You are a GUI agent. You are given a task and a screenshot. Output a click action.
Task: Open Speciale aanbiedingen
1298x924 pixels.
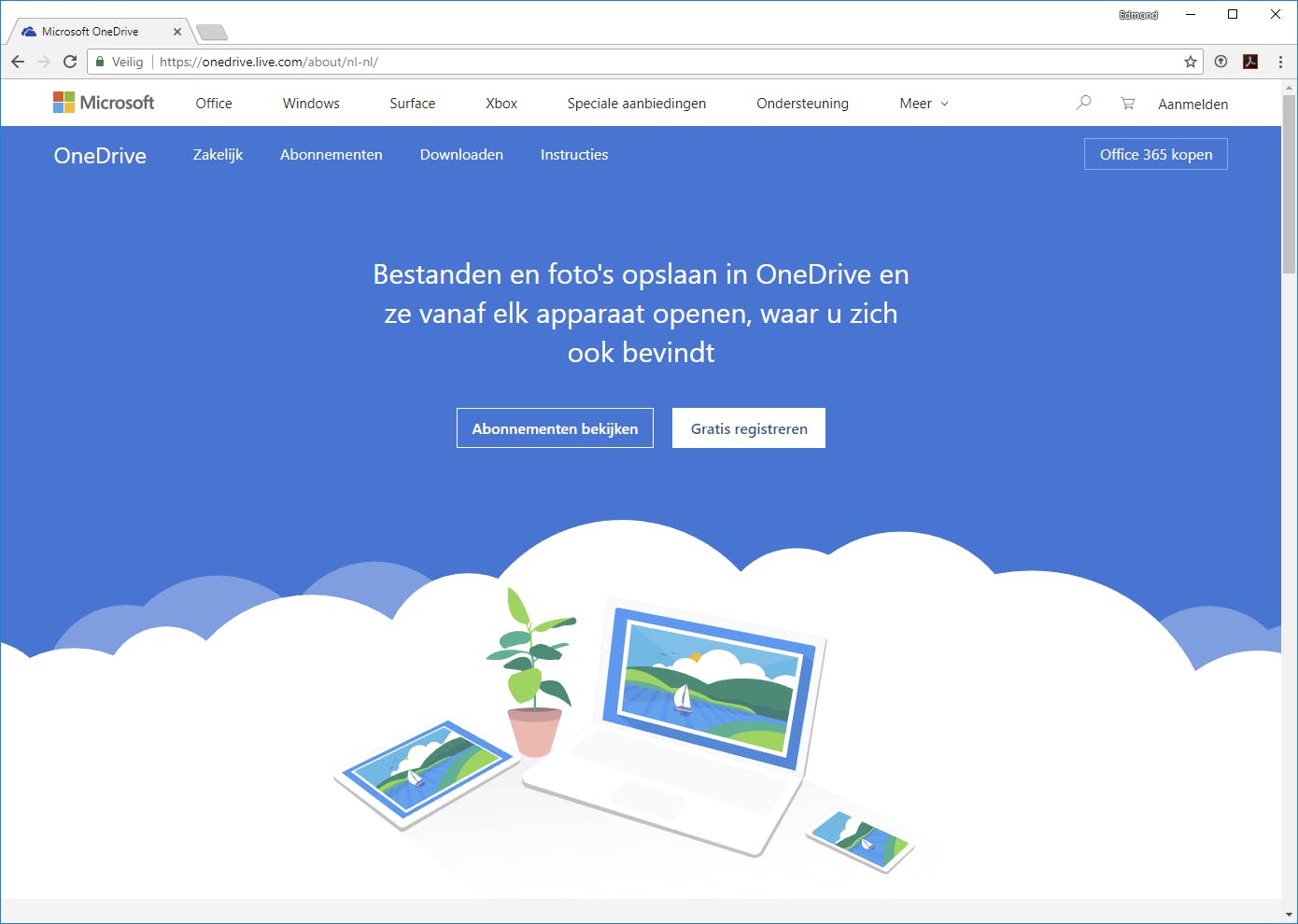point(637,104)
